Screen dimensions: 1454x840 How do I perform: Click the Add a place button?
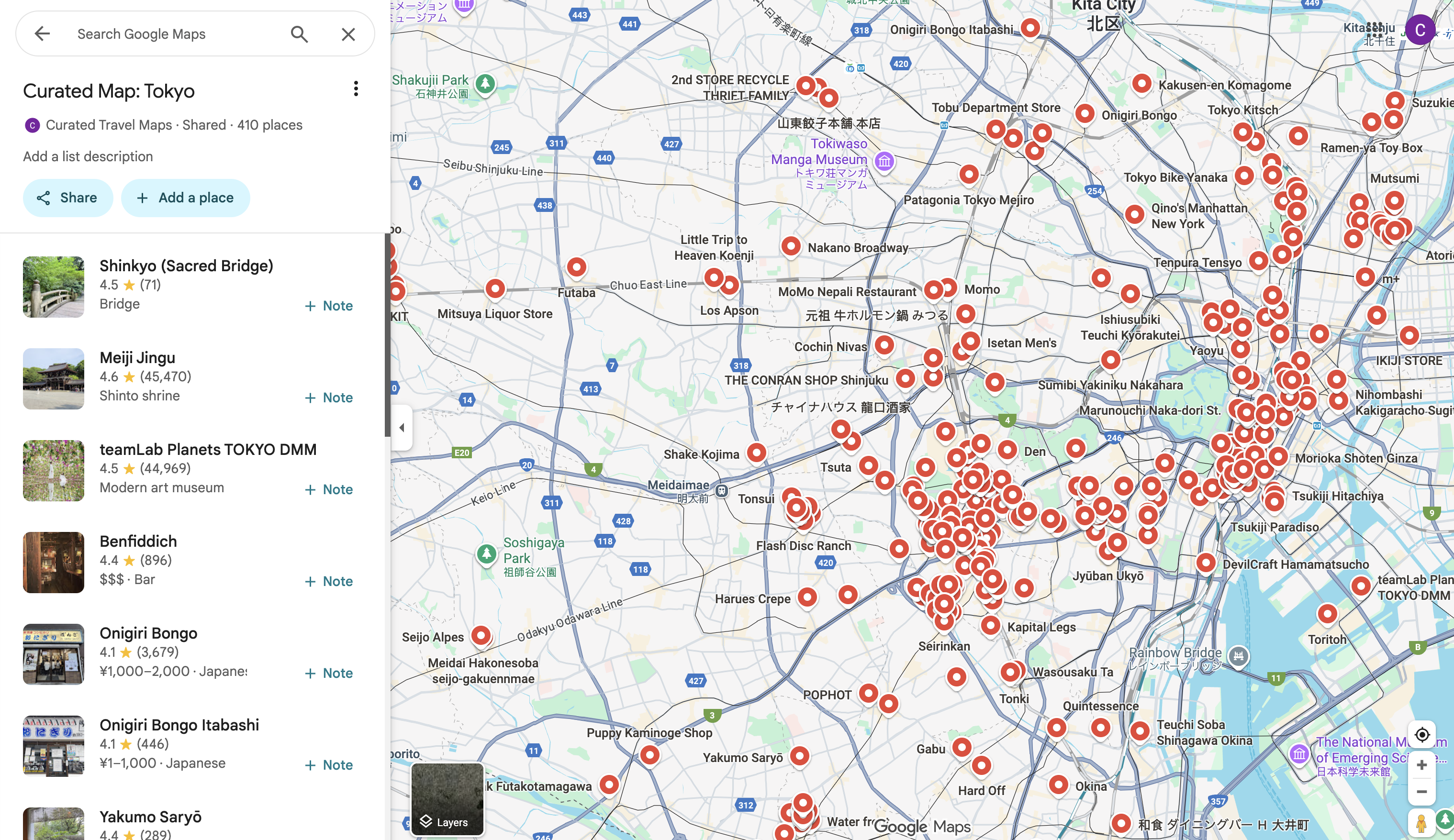[185, 198]
